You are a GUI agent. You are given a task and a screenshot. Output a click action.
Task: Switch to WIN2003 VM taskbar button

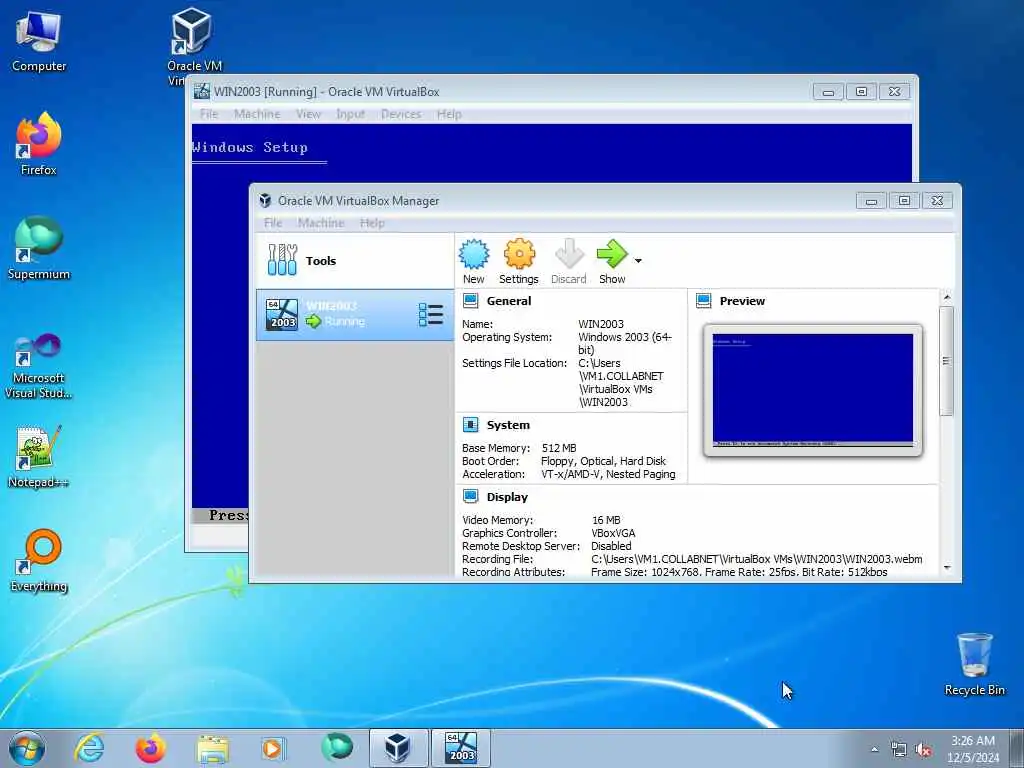tap(460, 748)
